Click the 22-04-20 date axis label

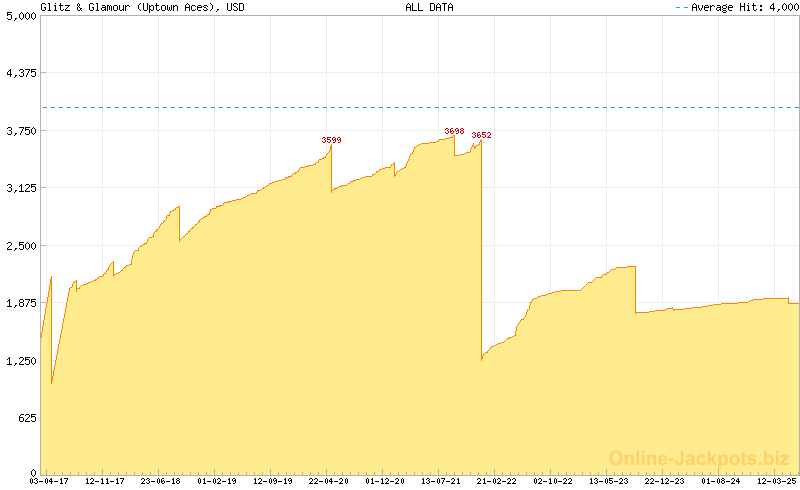(329, 481)
